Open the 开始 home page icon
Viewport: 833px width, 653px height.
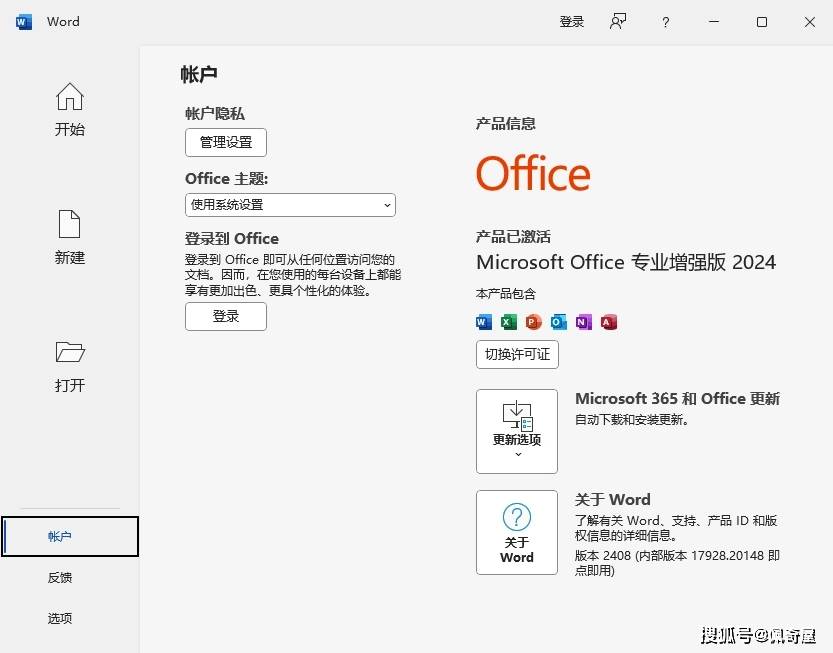point(70,97)
